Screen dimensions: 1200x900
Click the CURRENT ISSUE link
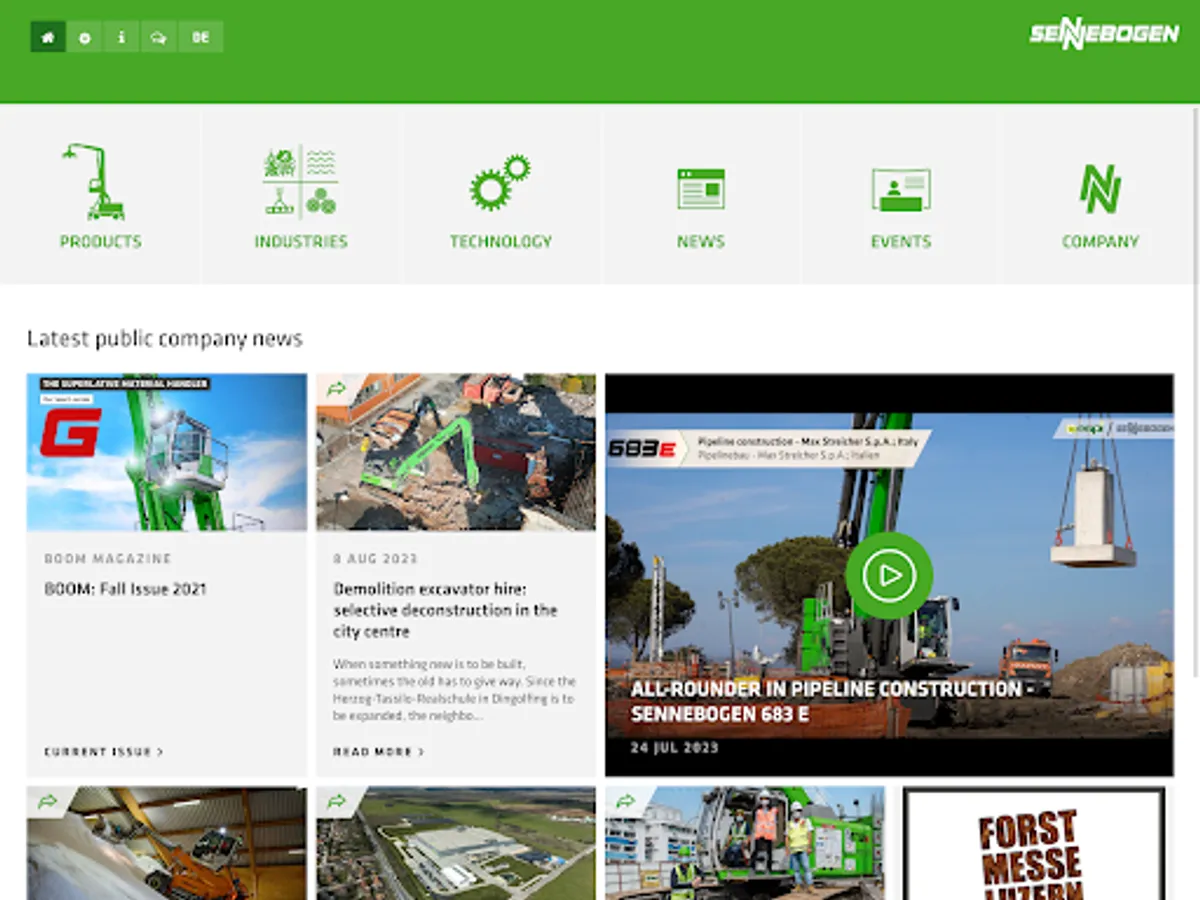tap(104, 751)
